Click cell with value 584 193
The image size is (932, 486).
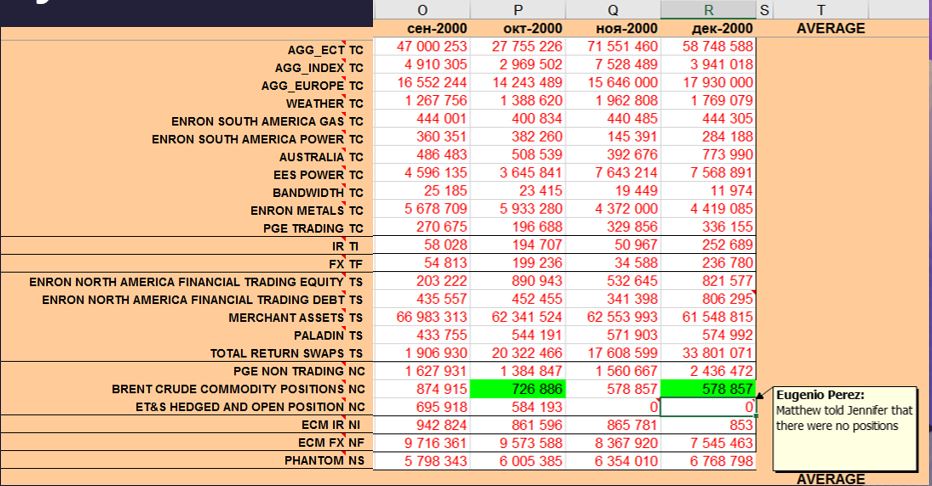(518, 407)
